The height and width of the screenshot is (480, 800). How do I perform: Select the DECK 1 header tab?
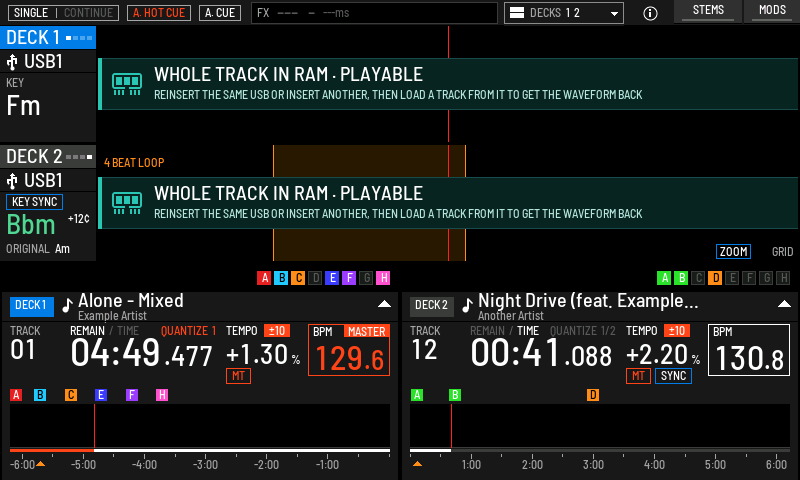pyautogui.click(x=48, y=38)
